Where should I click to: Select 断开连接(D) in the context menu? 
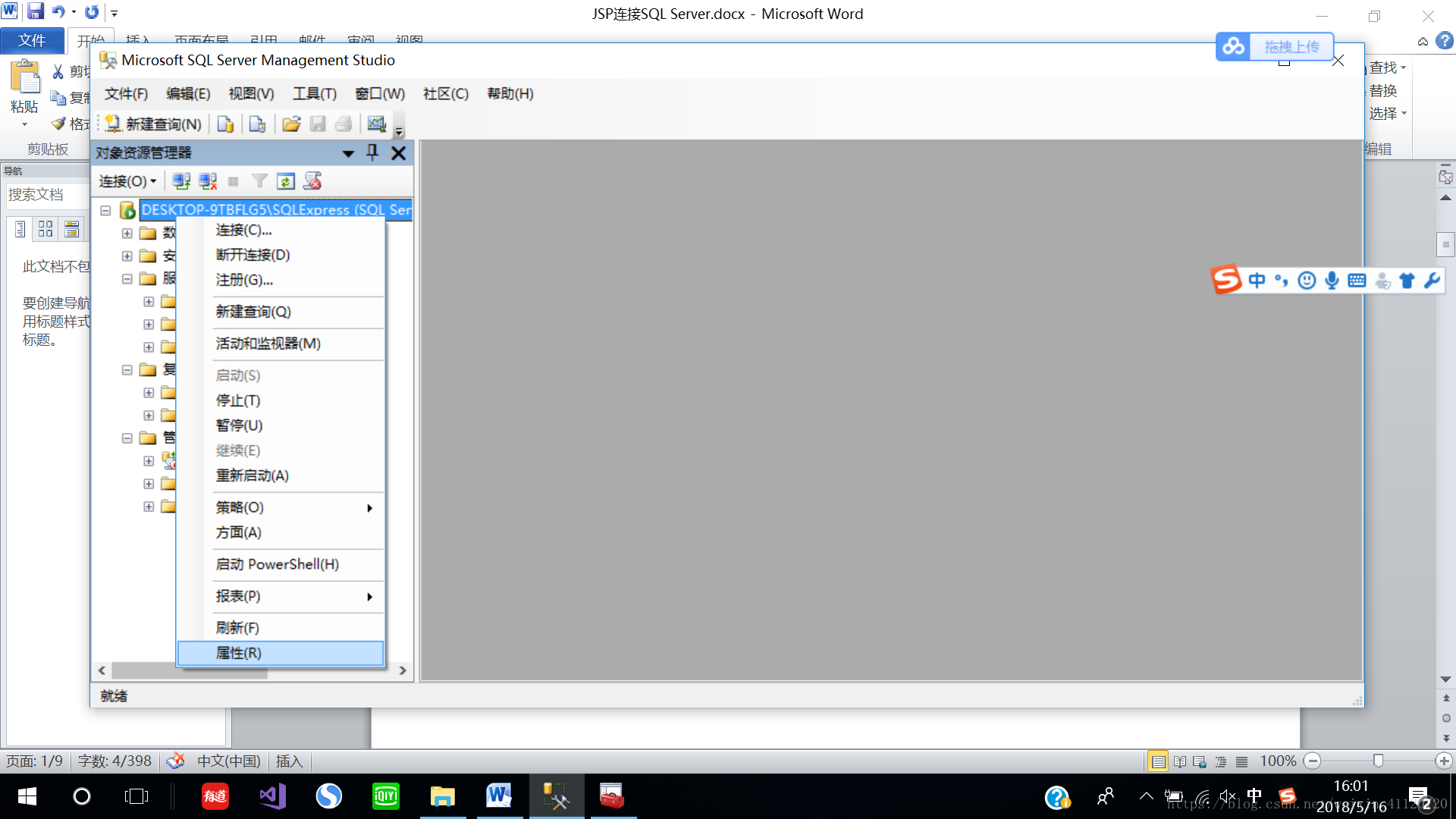281,255
